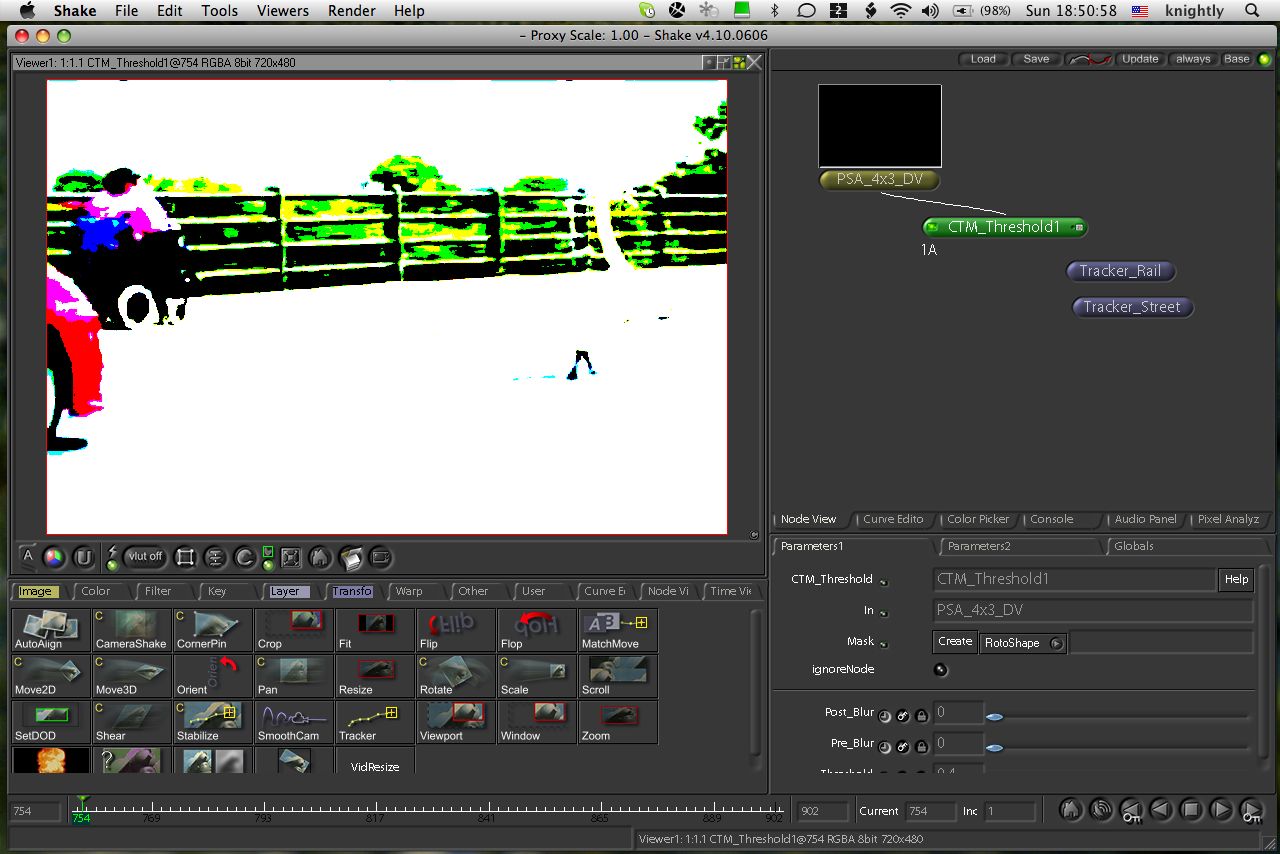
Task: Add a Move2D transform node
Action: coord(50,676)
